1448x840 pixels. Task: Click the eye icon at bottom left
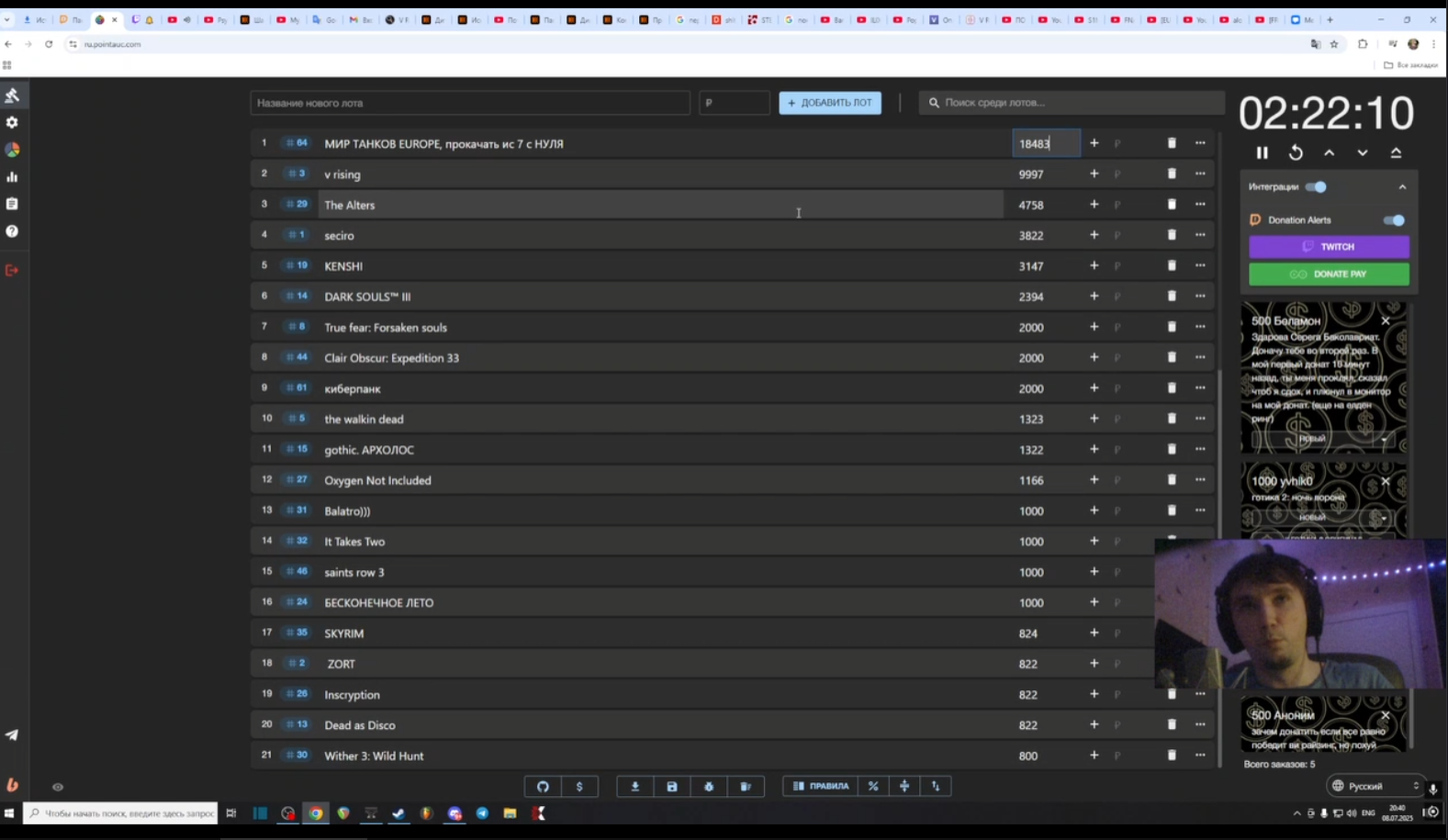click(58, 787)
